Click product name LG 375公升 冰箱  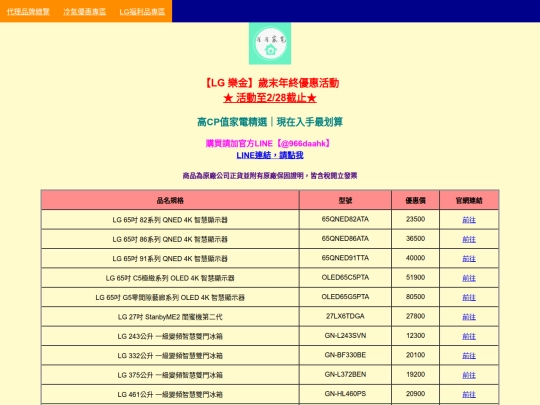(170, 375)
